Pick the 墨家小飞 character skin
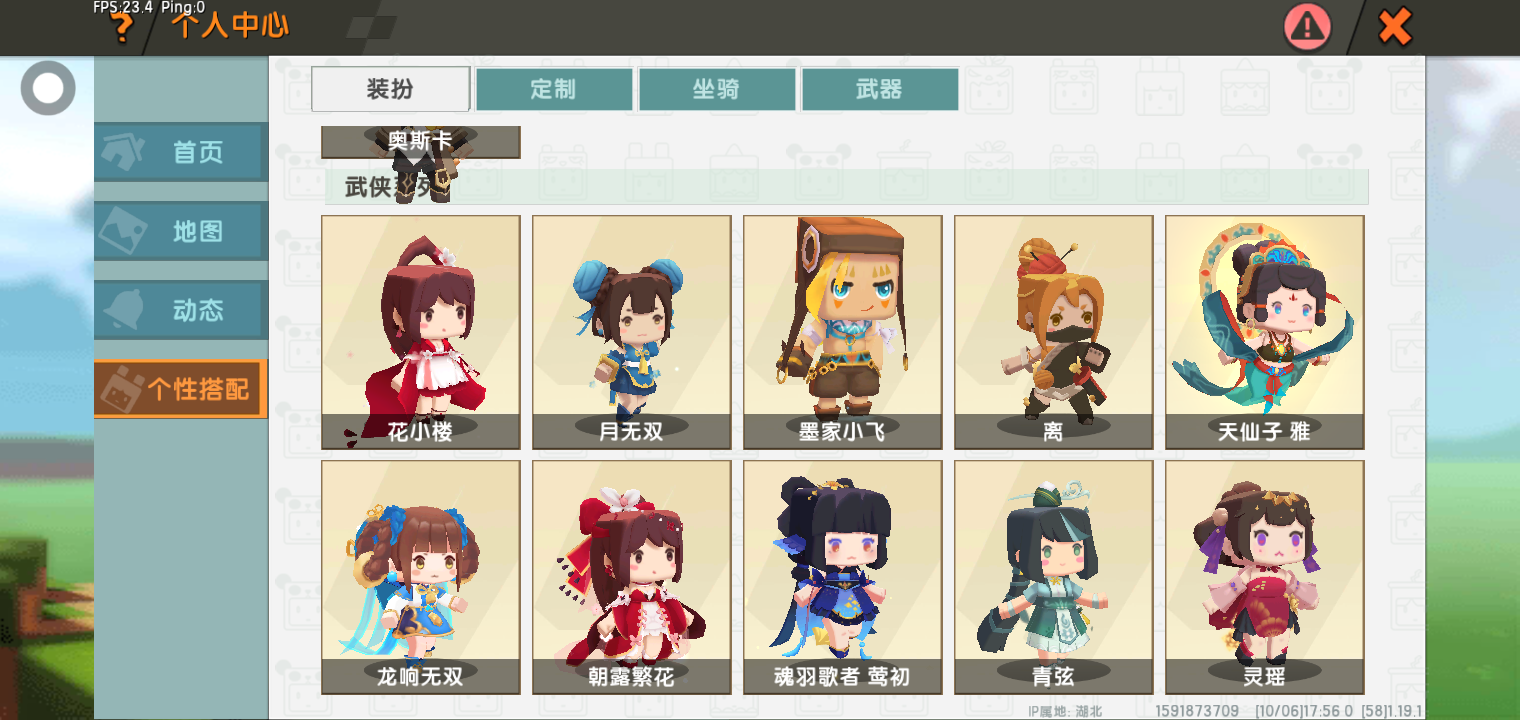1520x720 pixels. coord(843,332)
